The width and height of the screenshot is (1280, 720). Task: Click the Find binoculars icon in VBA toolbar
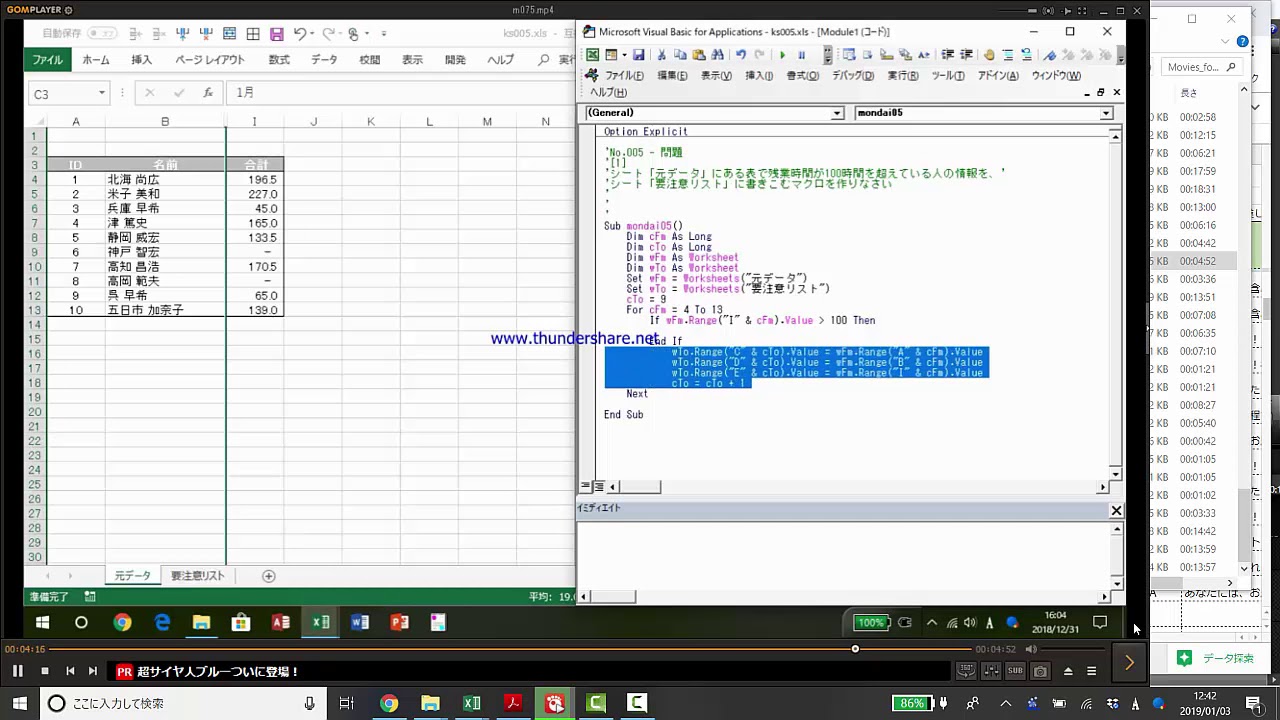point(718,55)
